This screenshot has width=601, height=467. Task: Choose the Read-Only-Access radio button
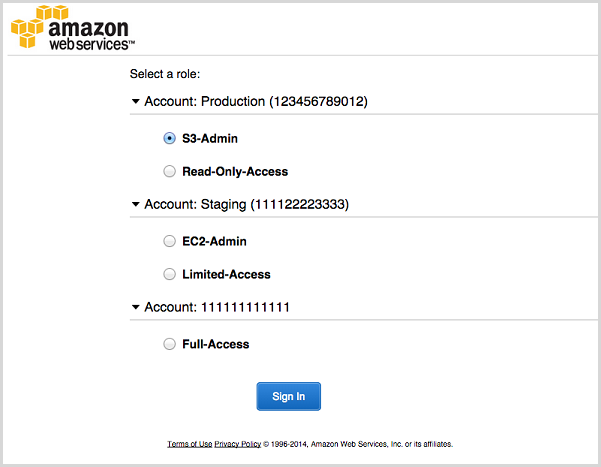click(169, 171)
